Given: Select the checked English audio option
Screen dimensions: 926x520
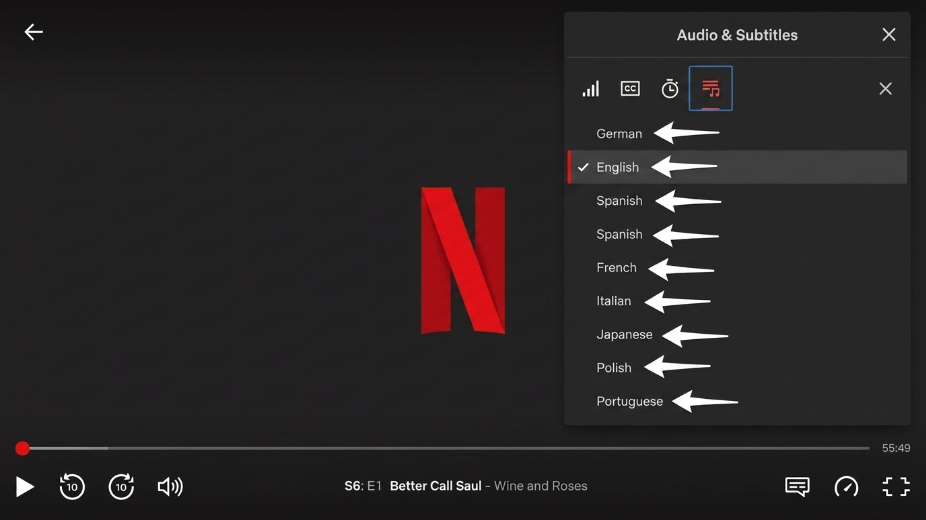Looking at the screenshot, I should point(737,167).
